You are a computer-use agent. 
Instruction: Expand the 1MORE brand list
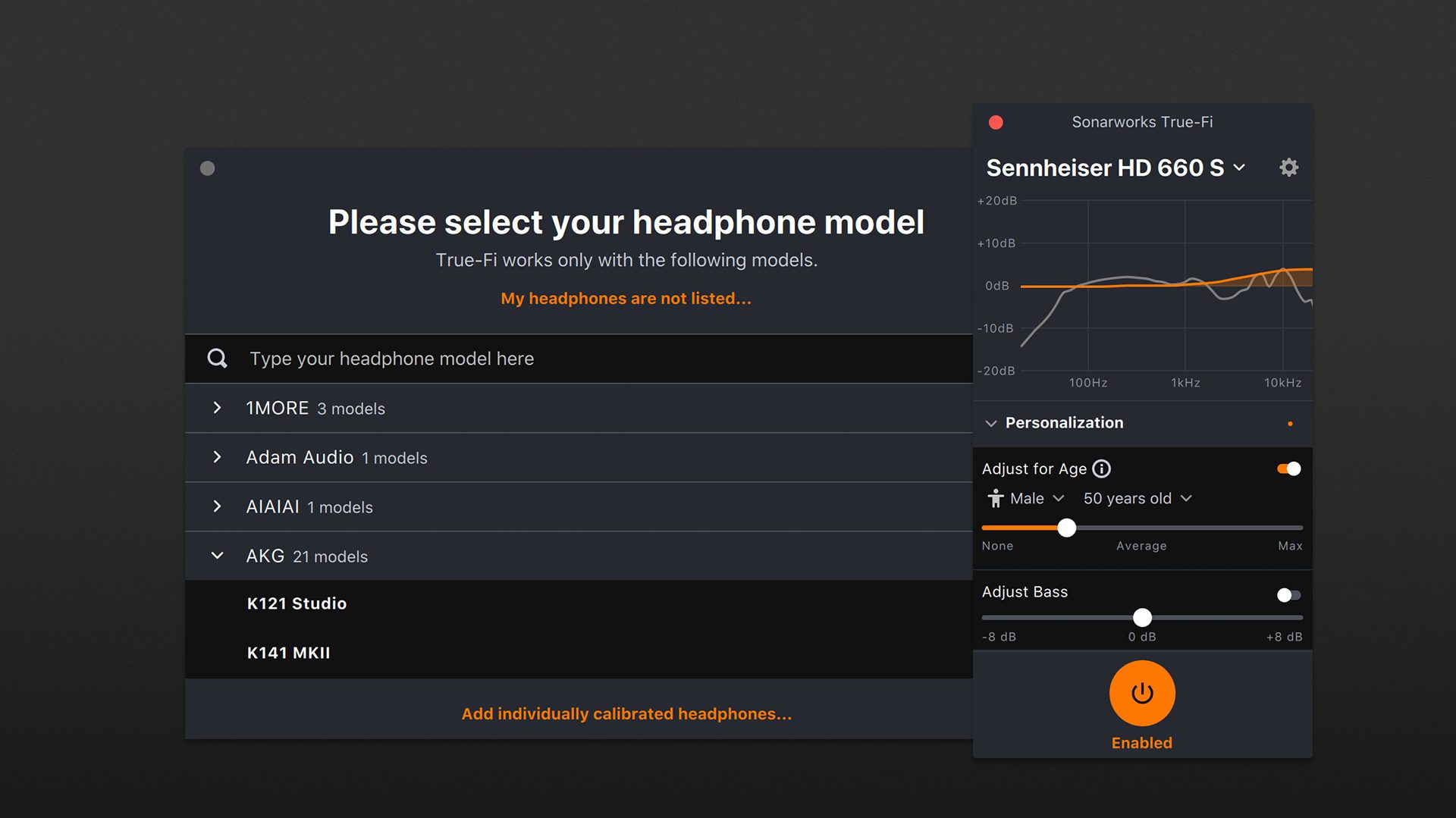pyautogui.click(x=217, y=408)
